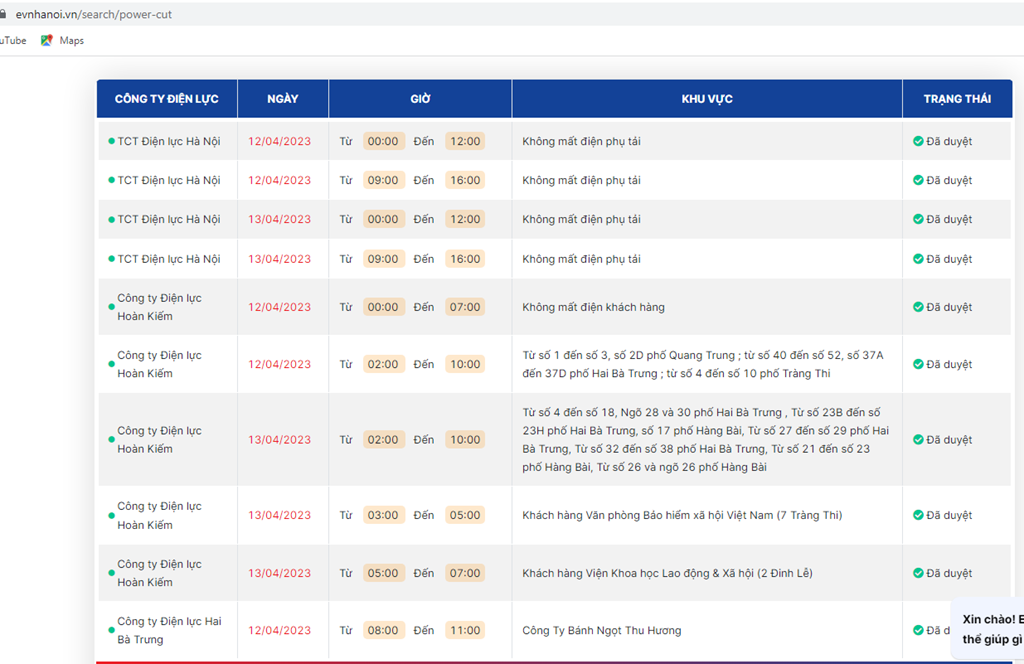Open the 'Xin chào!' chat popup
The image size is (1024, 664).
(x=989, y=629)
